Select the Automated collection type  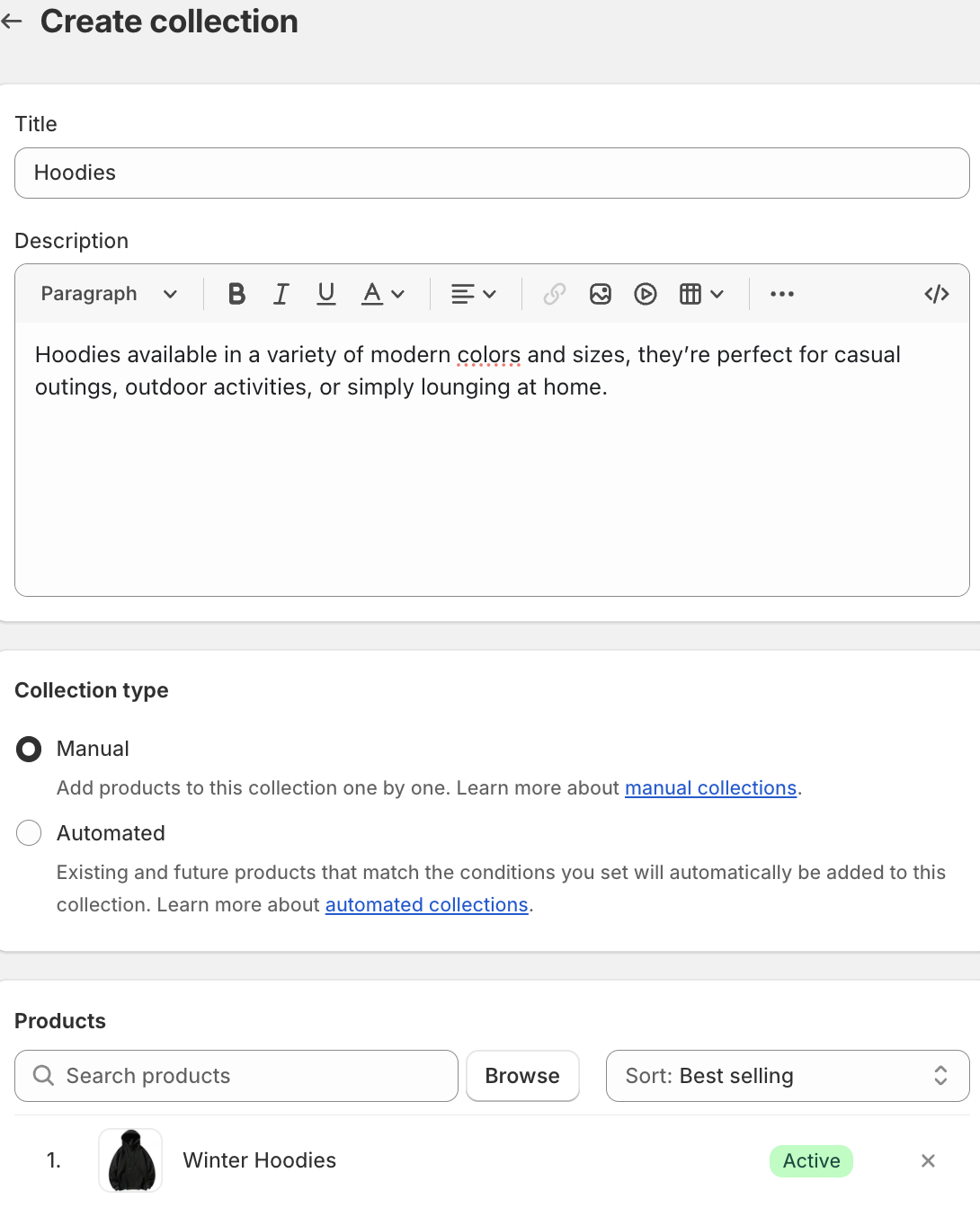[x=29, y=833]
